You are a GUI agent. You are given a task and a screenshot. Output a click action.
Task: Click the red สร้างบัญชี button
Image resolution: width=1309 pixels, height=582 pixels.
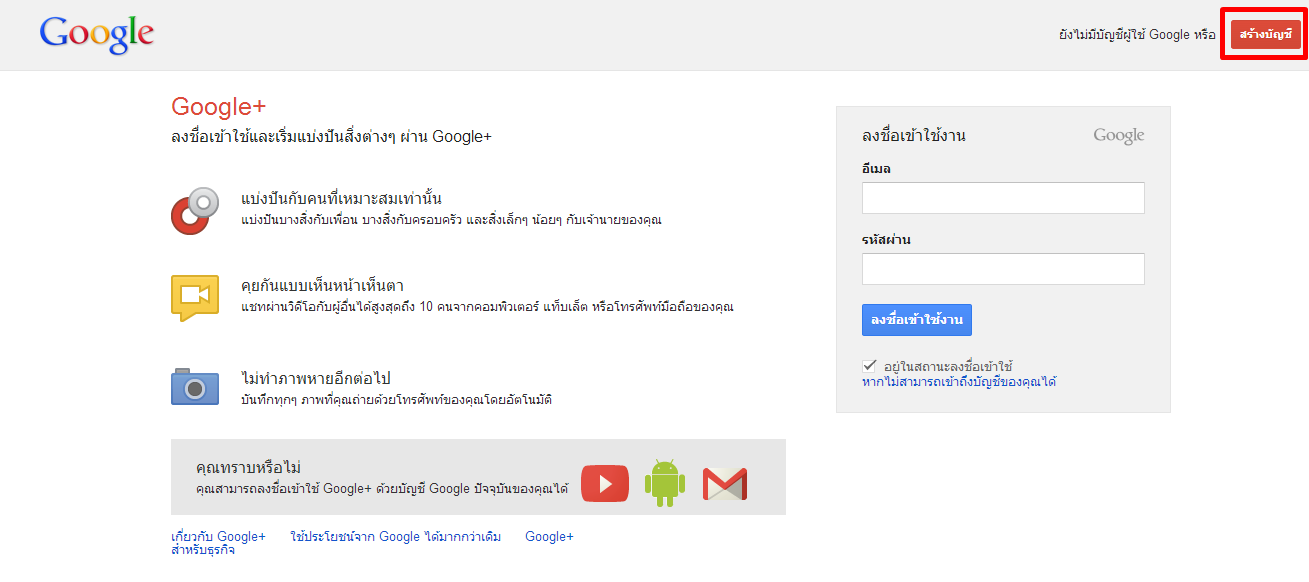[1266, 35]
